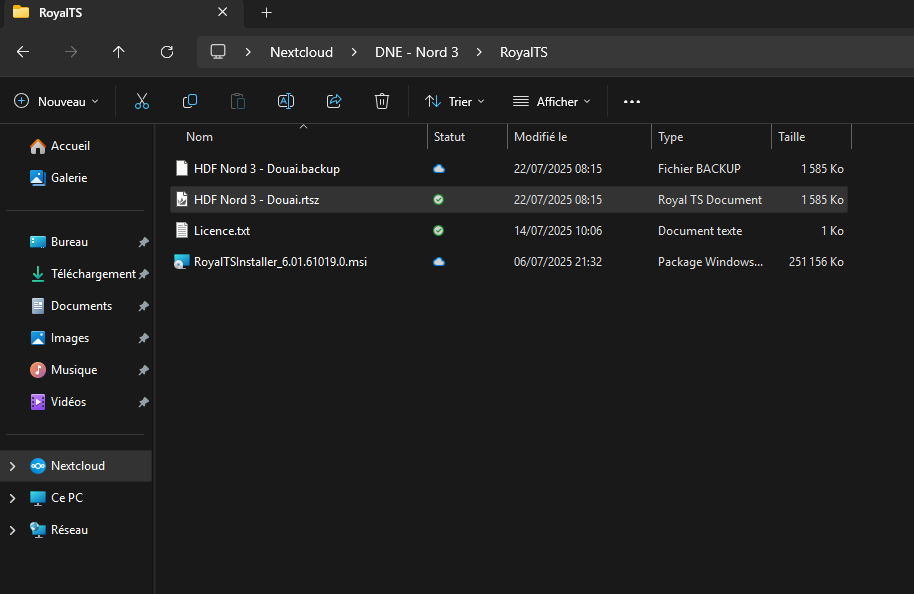Click the pin icon next to Documents
The image size is (914, 594).
pyautogui.click(x=143, y=306)
